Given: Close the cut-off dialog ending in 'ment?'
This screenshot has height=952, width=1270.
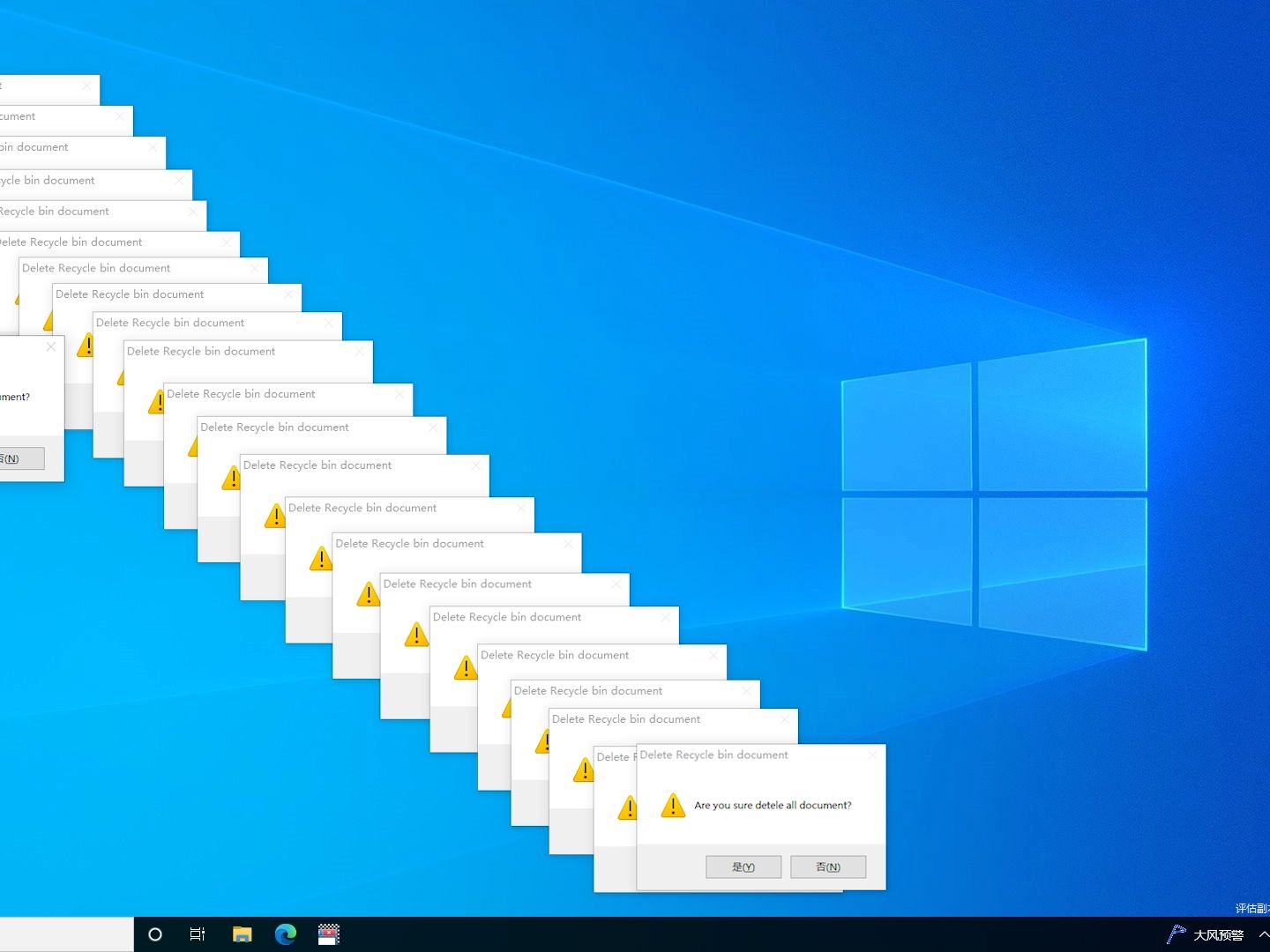Looking at the screenshot, I should click(x=51, y=347).
